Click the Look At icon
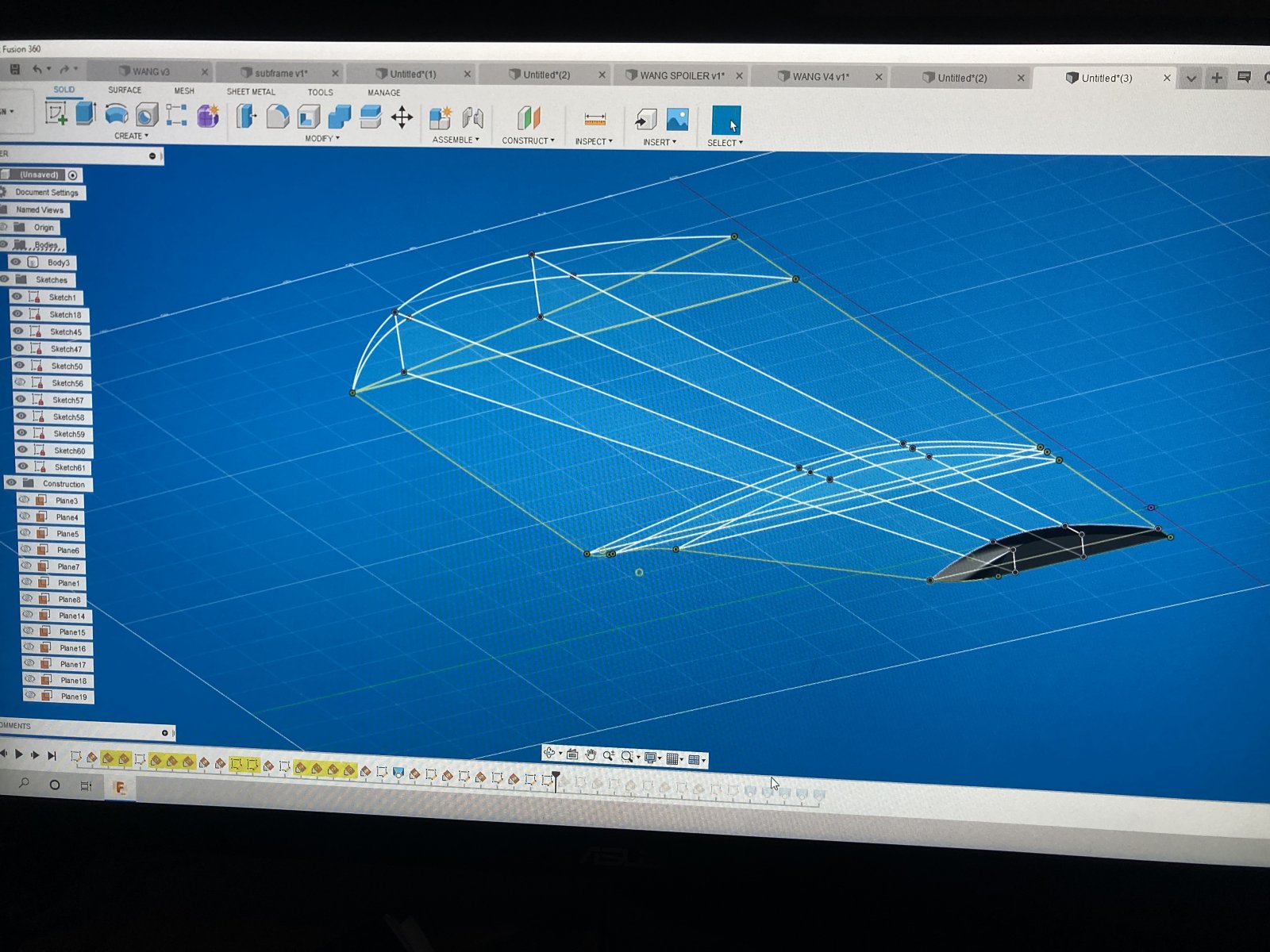This screenshot has width=1270, height=952. [572, 754]
